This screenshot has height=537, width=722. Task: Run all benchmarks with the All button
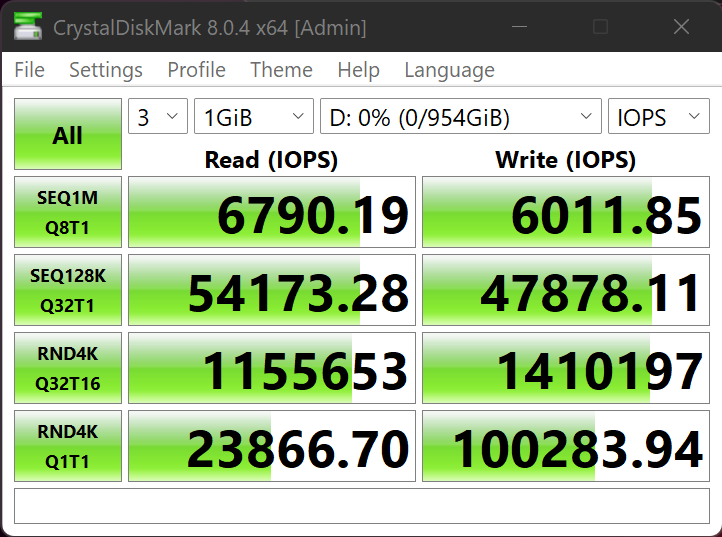68,134
